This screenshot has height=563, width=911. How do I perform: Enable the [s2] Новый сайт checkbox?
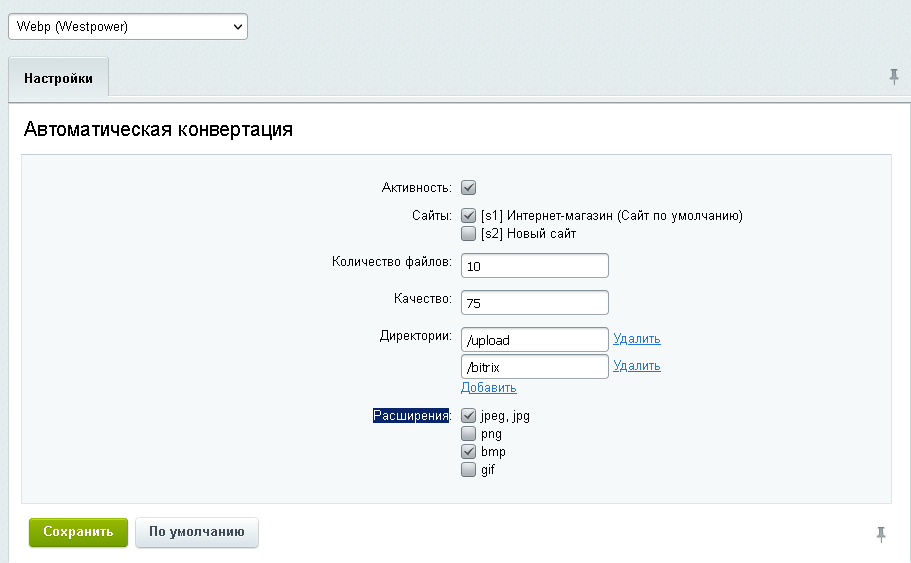(x=468, y=233)
